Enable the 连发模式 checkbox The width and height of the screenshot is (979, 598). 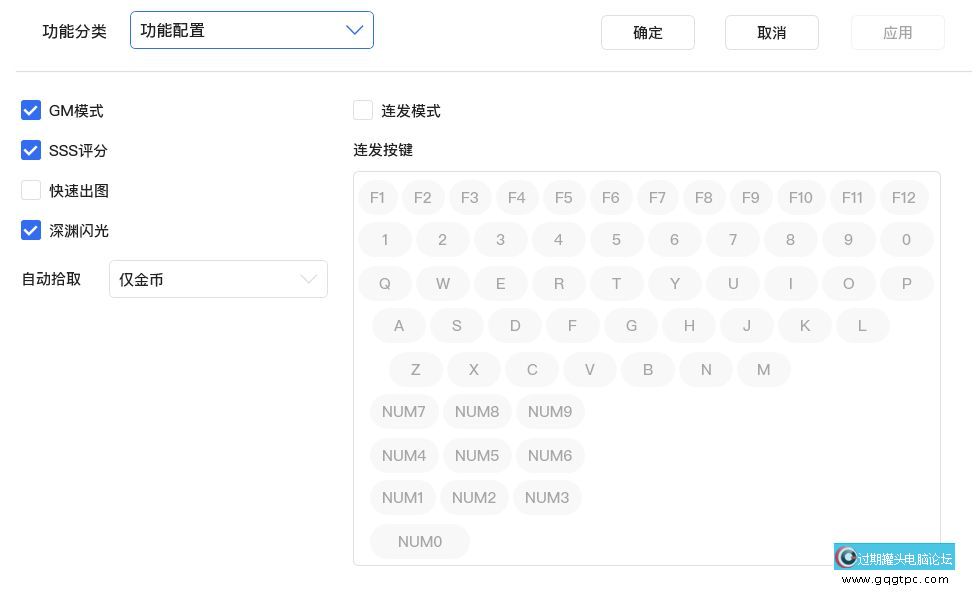[x=363, y=111]
